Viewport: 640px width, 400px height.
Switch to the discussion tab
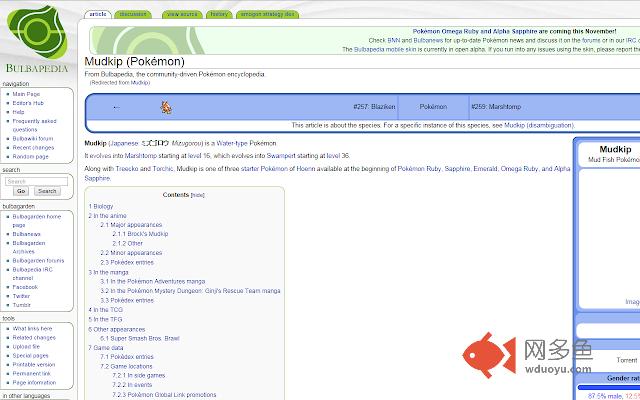click(133, 14)
